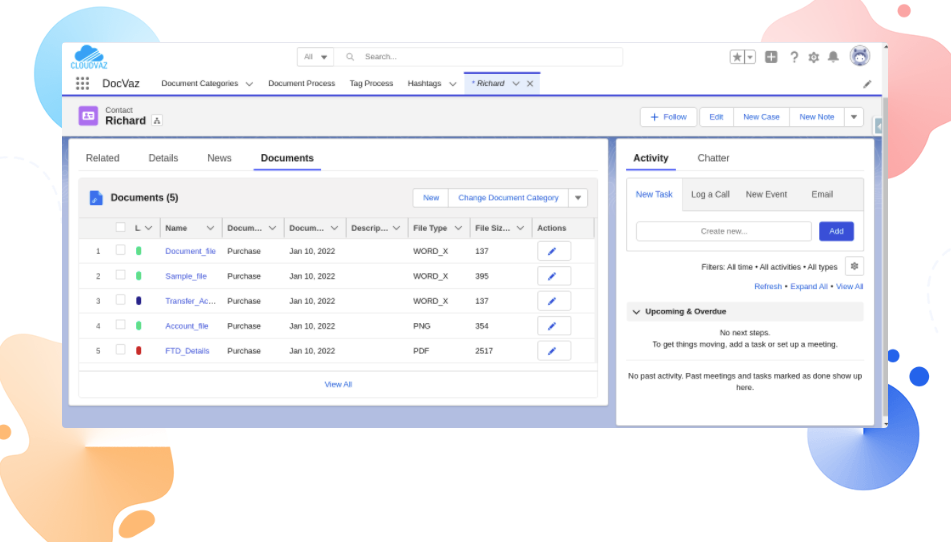The width and height of the screenshot is (951, 542).
Task: Select the Sample_file row checkbox
Action: point(121,275)
